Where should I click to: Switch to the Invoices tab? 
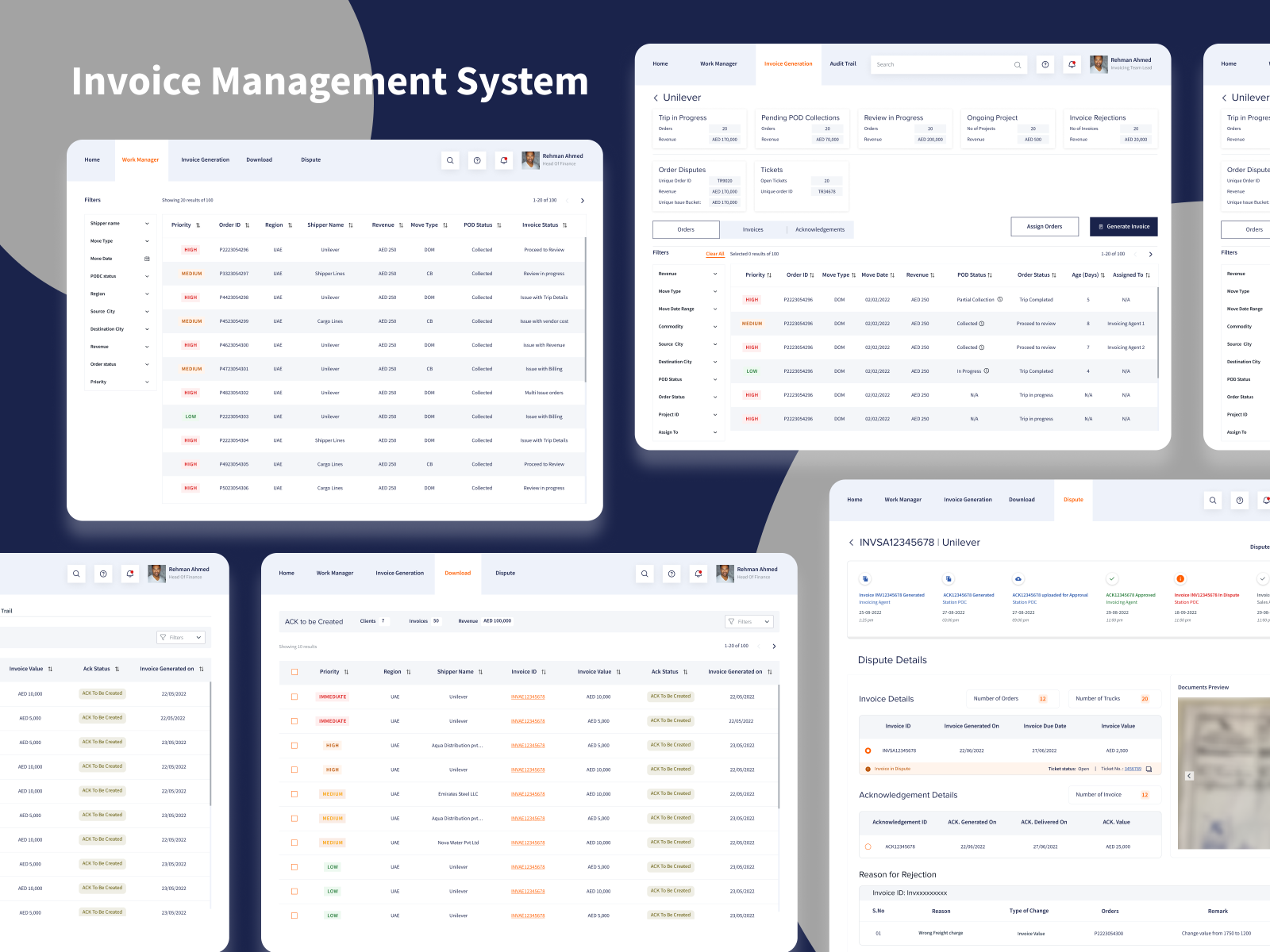(x=752, y=229)
